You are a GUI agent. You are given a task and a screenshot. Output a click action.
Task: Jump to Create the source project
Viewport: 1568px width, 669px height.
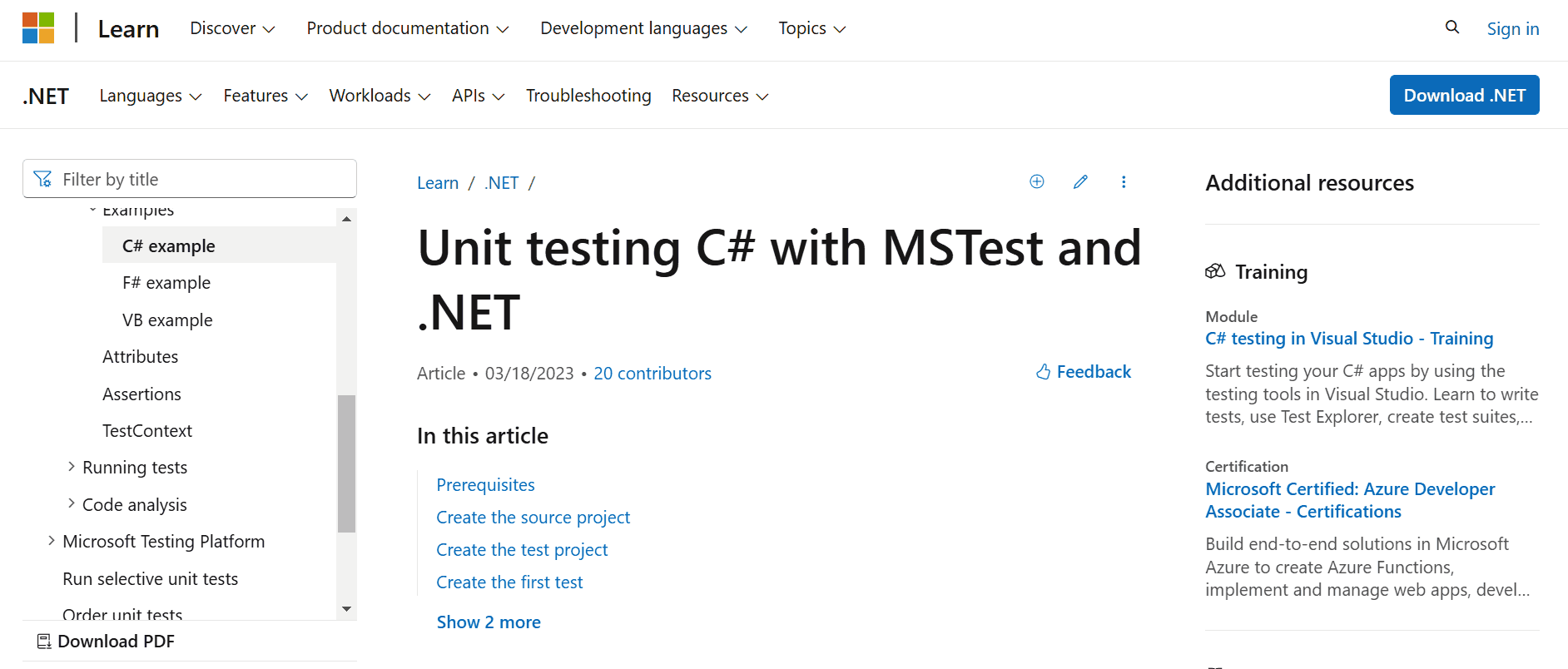533,518
